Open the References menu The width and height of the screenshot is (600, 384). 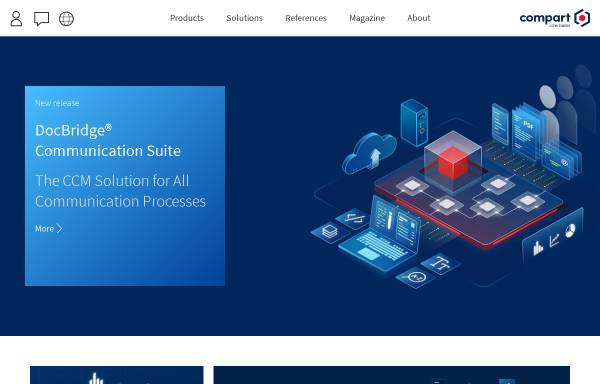(x=306, y=18)
